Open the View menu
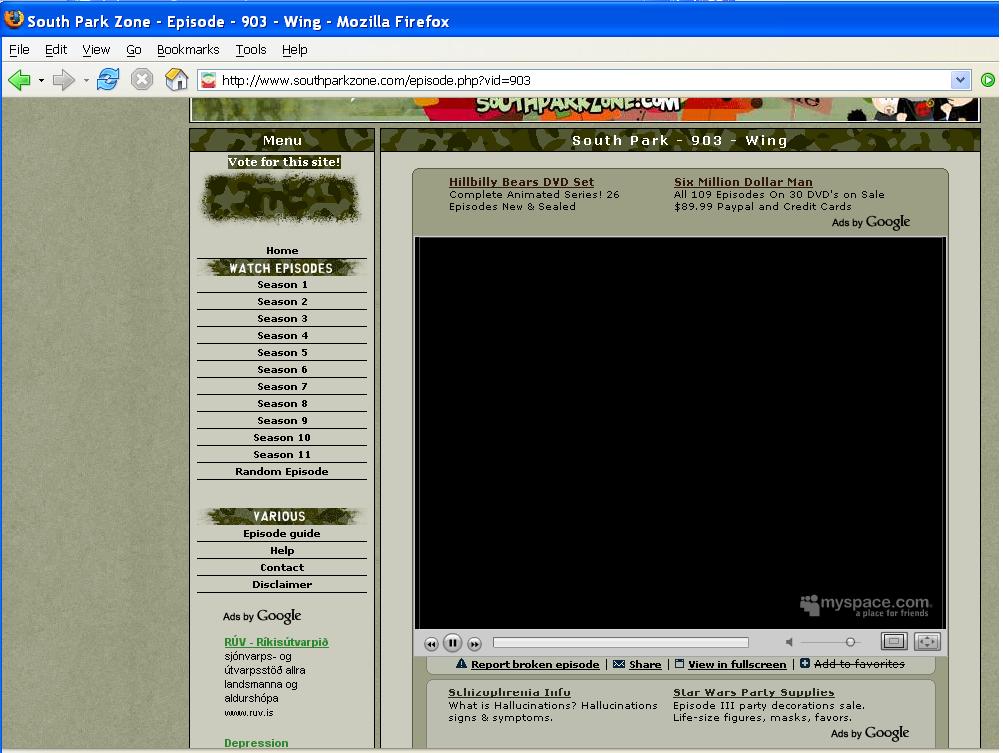Viewport: 1003px width, 753px height. 96,49
